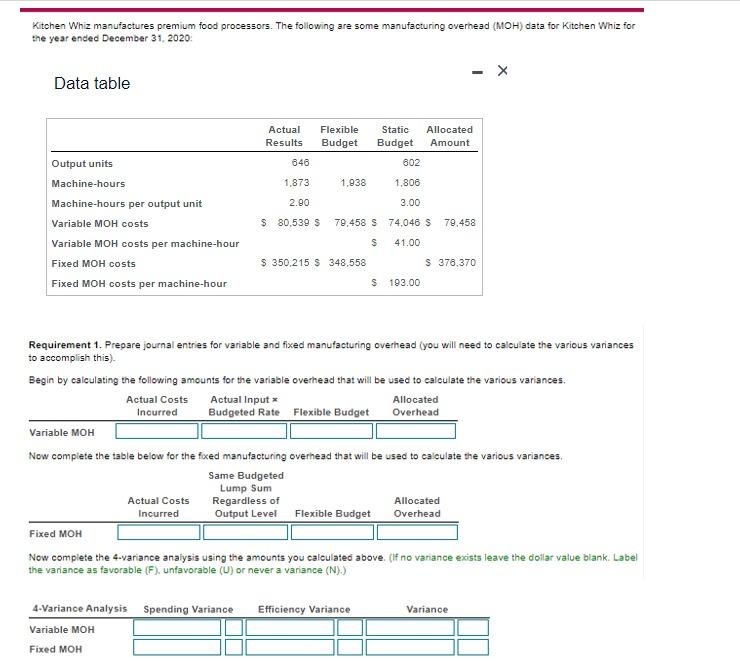Click Fixed MOH Efficiency Variance label box

tap(350, 647)
